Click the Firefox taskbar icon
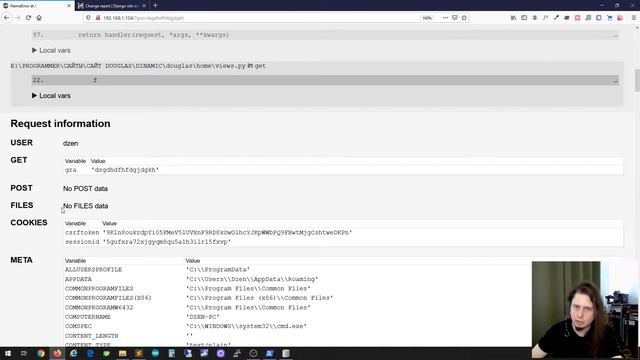The image size is (640, 360). (x=57, y=353)
